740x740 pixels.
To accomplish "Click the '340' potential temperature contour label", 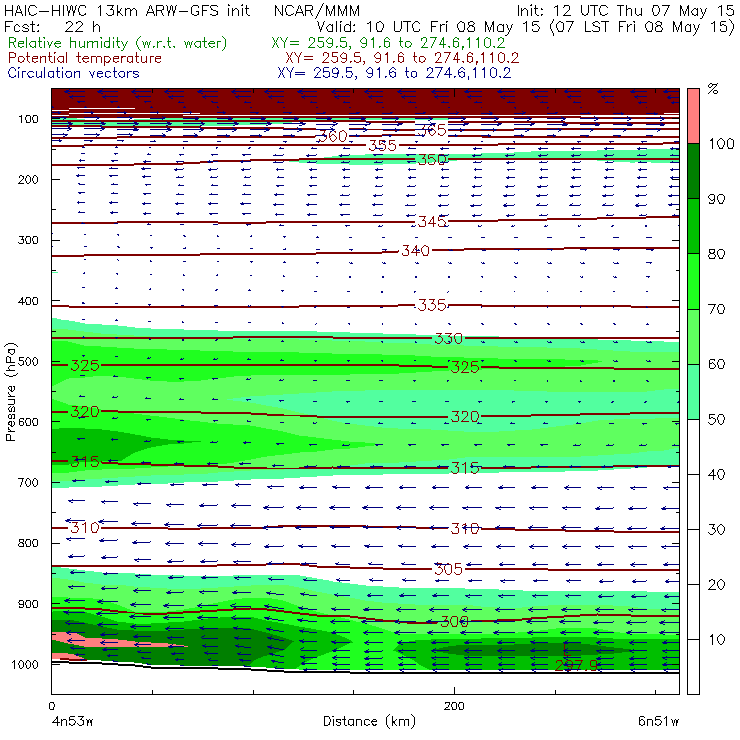I will (415, 251).
